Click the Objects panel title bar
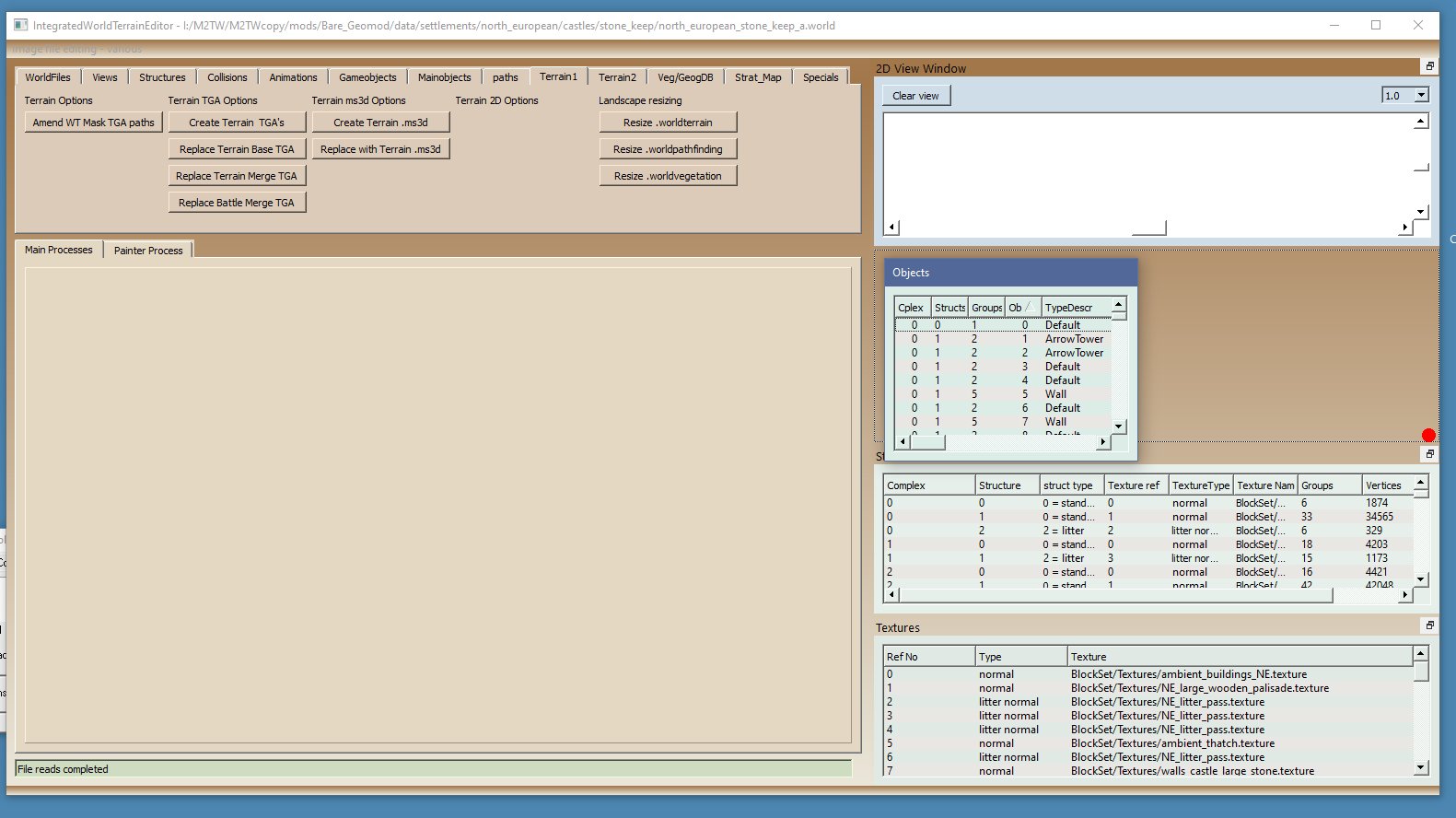This screenshot has height=818, width=1456. click(1011, 273)
